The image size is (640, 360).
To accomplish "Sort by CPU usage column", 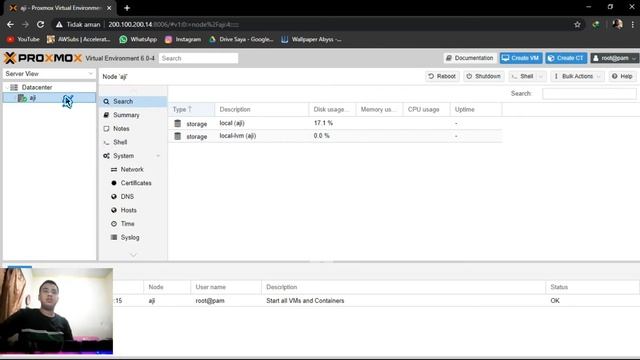I will click(x=427, y=109).
